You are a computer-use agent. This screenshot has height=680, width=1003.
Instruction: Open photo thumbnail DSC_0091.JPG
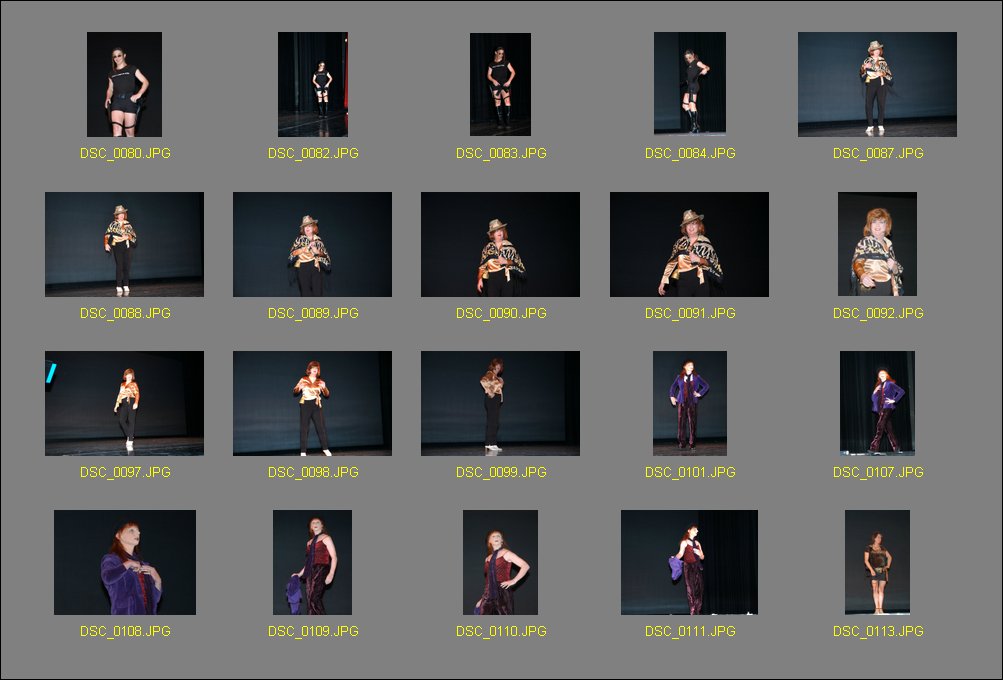point(689,244)
